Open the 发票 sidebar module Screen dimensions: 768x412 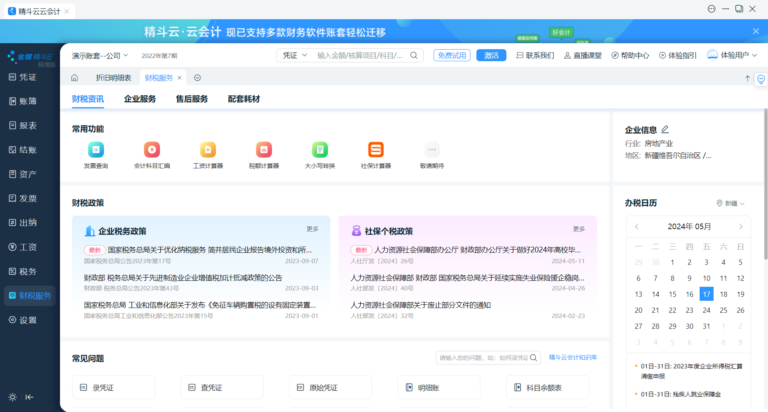tap(23, 198)
